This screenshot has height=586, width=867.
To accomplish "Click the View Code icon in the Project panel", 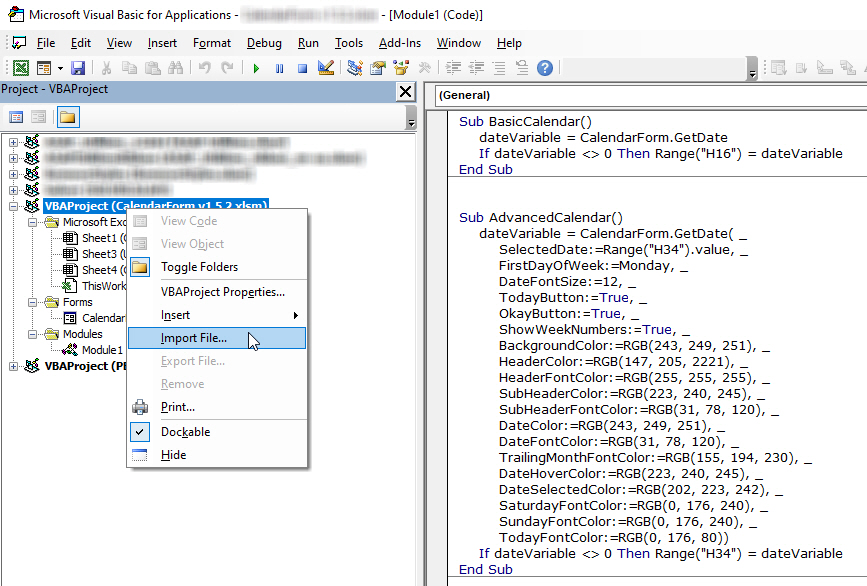I will (x=16, y=117).
